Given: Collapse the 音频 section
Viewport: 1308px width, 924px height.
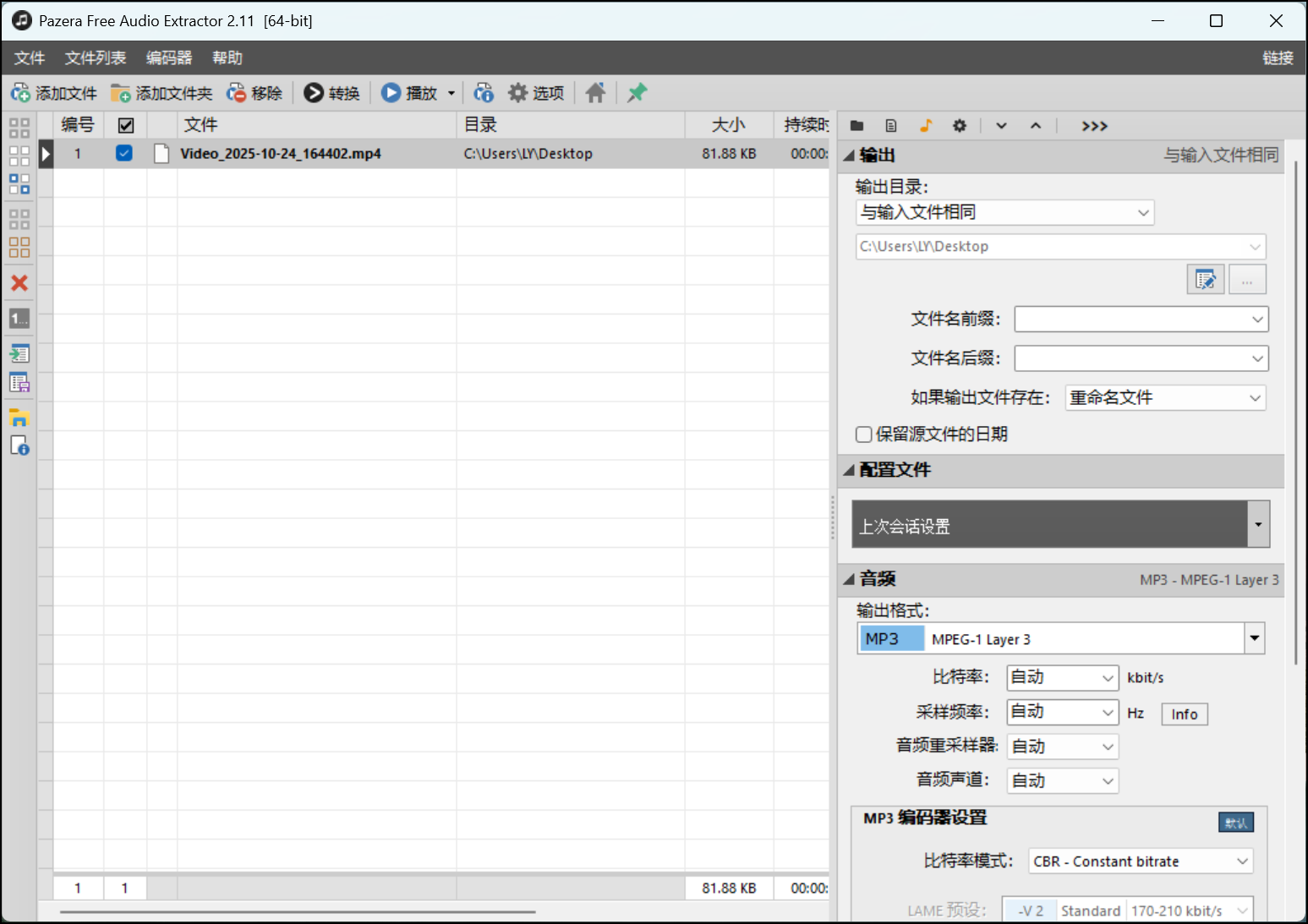Looking at the screenshot, I should (849, 579).
